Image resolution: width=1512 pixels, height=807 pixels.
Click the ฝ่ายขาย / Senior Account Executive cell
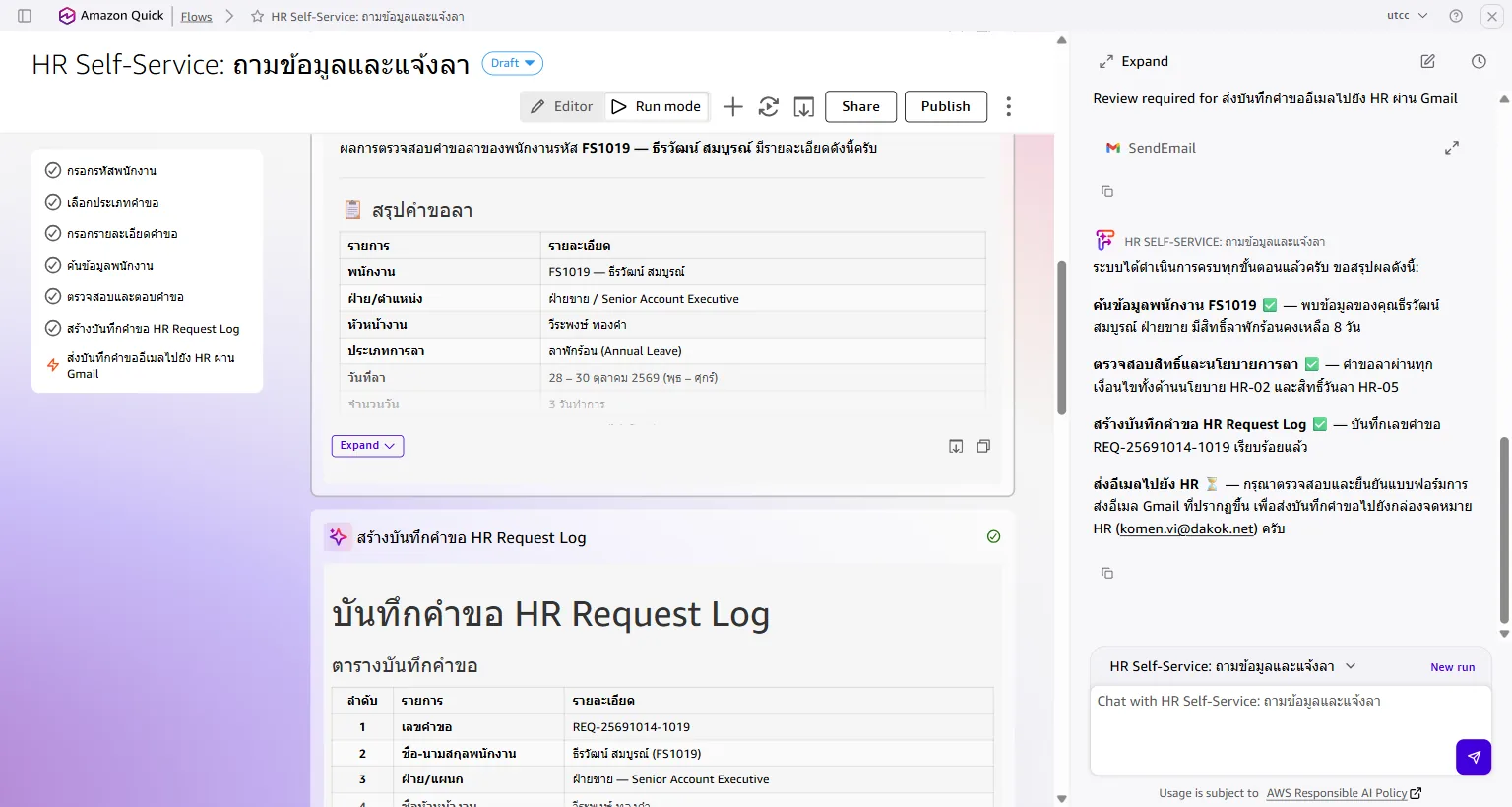tap(763, 298)
